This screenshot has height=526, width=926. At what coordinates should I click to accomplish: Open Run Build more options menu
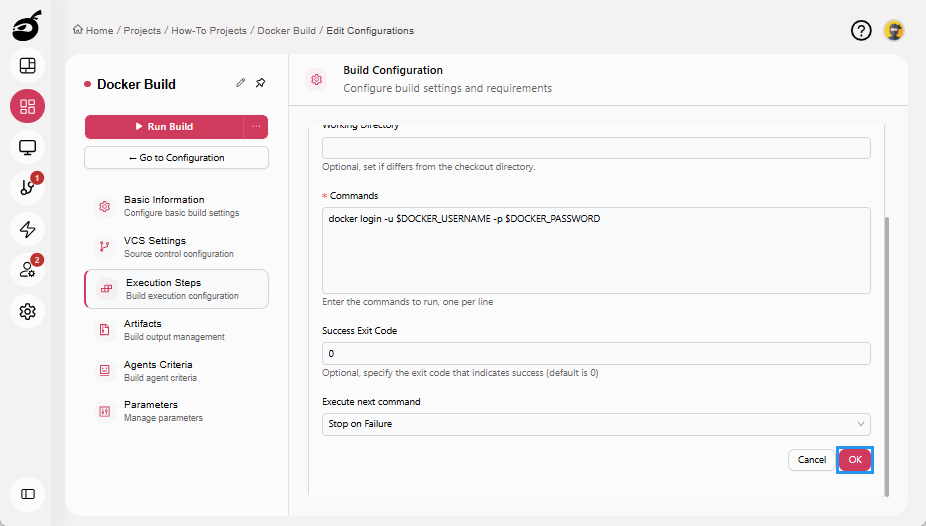tap(256, 126)
